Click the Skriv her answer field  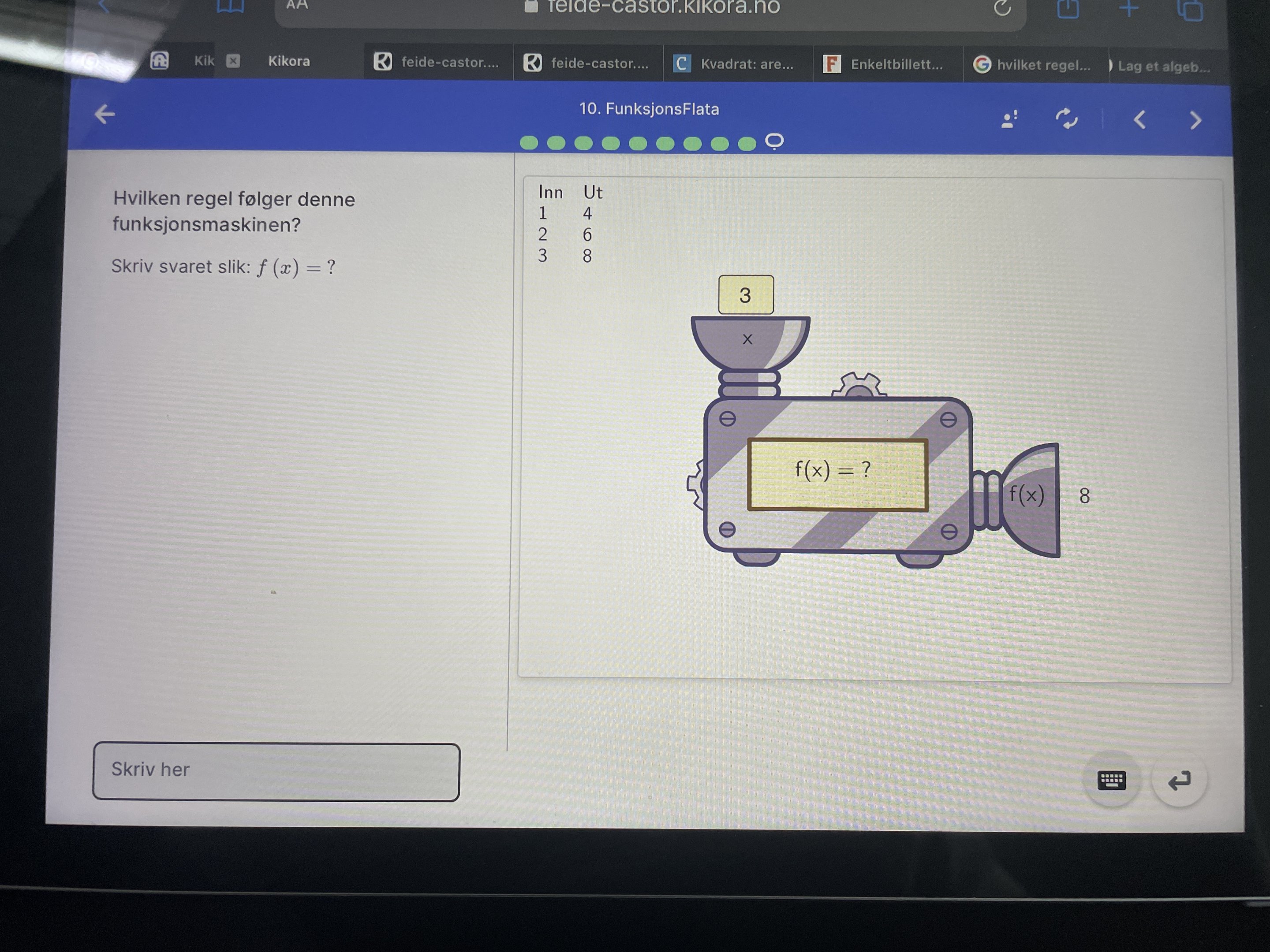pyautogui.click(x=276, y=771)
